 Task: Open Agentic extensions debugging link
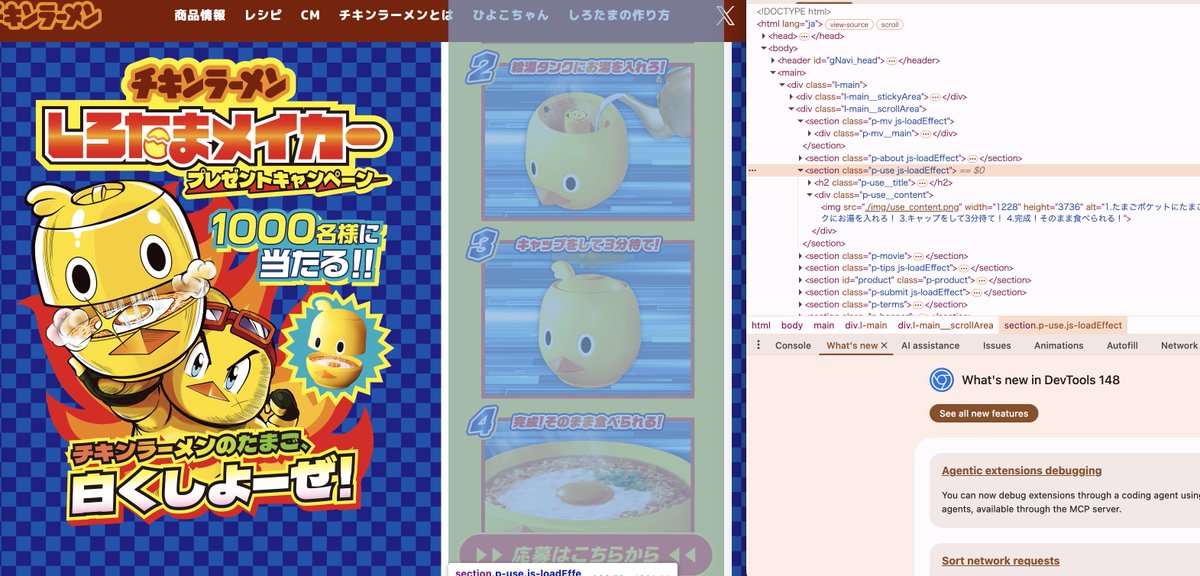(x=1022, y=470)
